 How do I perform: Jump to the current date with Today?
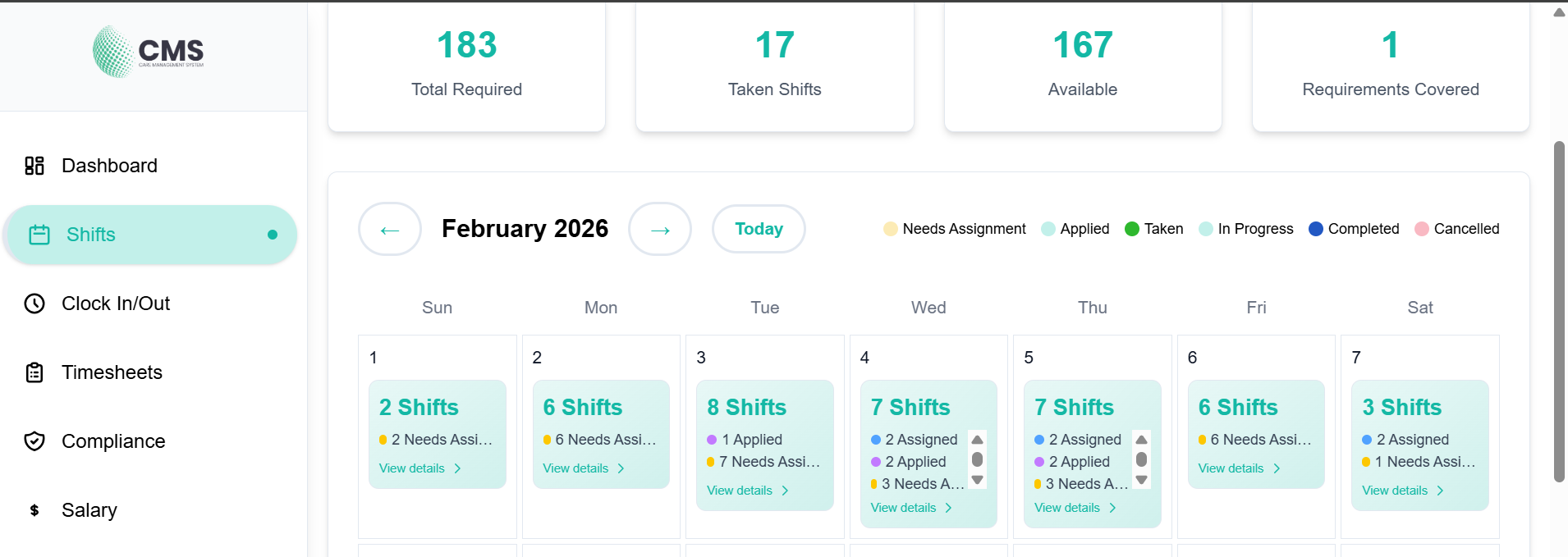pos(759,229)
